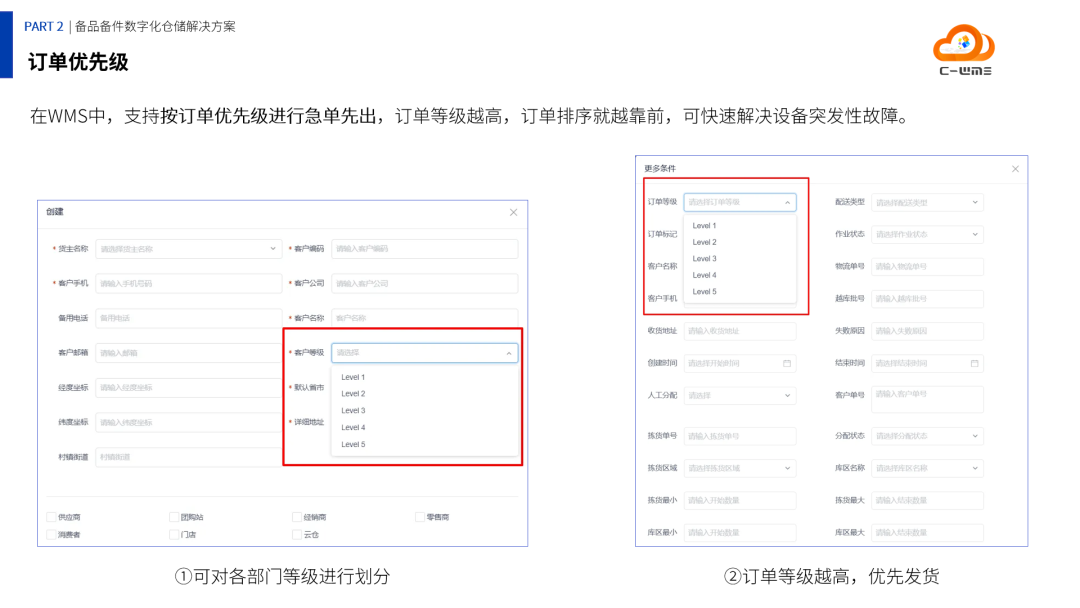Focus the 收货地址 input field
Image resolution: width=1080 pixels, height=608 pixels.
pyautogui.click(x=740, y=331)
